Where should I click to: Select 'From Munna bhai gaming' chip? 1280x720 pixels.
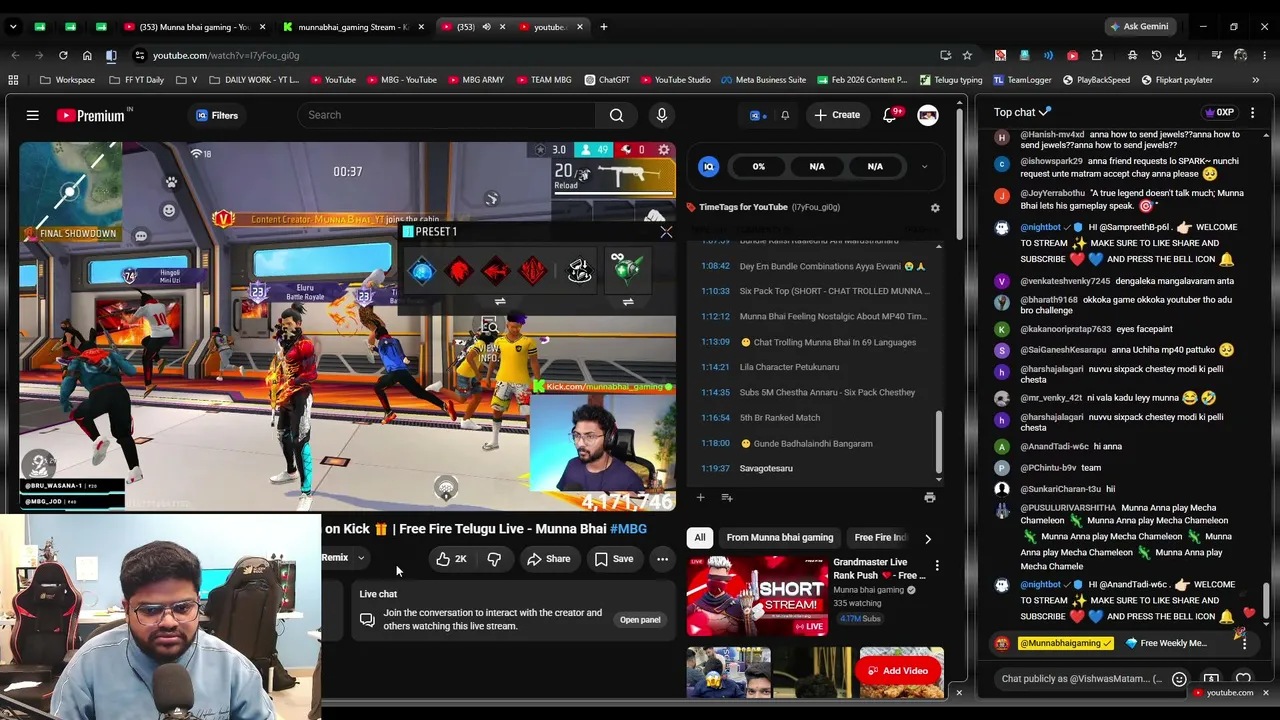780,537
